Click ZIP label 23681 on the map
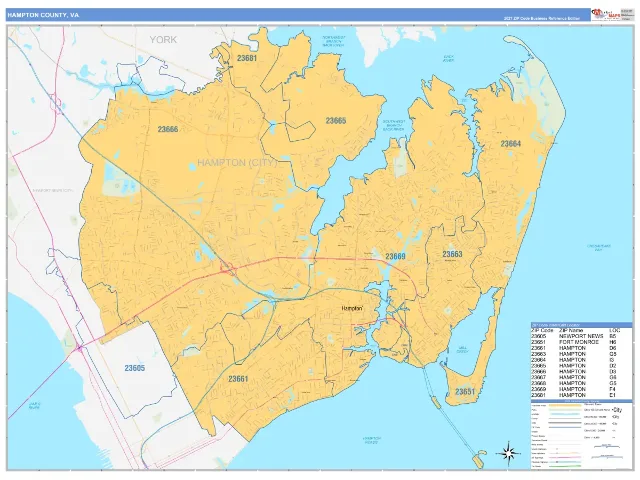The width and height of the screenshot is (640, 480). (247, 58)
